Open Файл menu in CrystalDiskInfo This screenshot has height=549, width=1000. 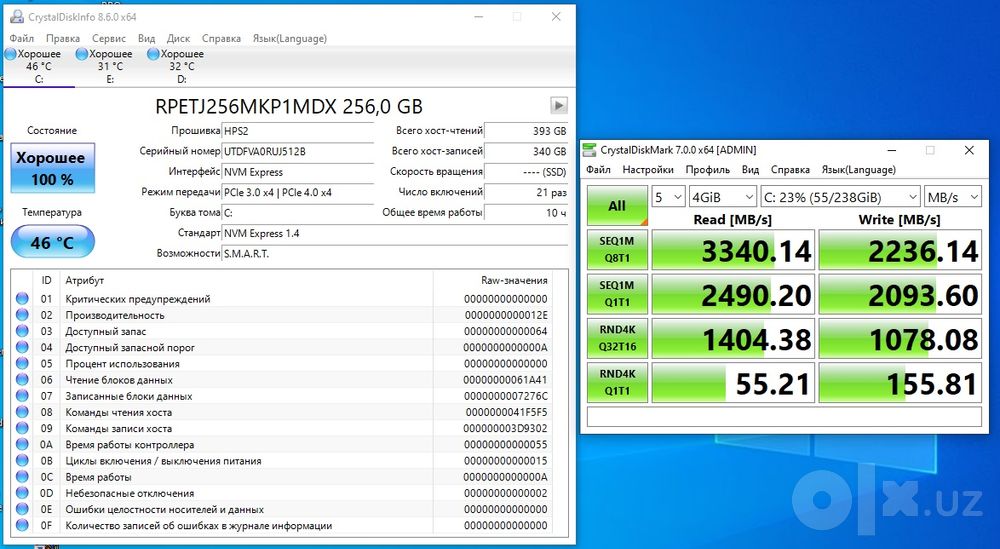22,38
